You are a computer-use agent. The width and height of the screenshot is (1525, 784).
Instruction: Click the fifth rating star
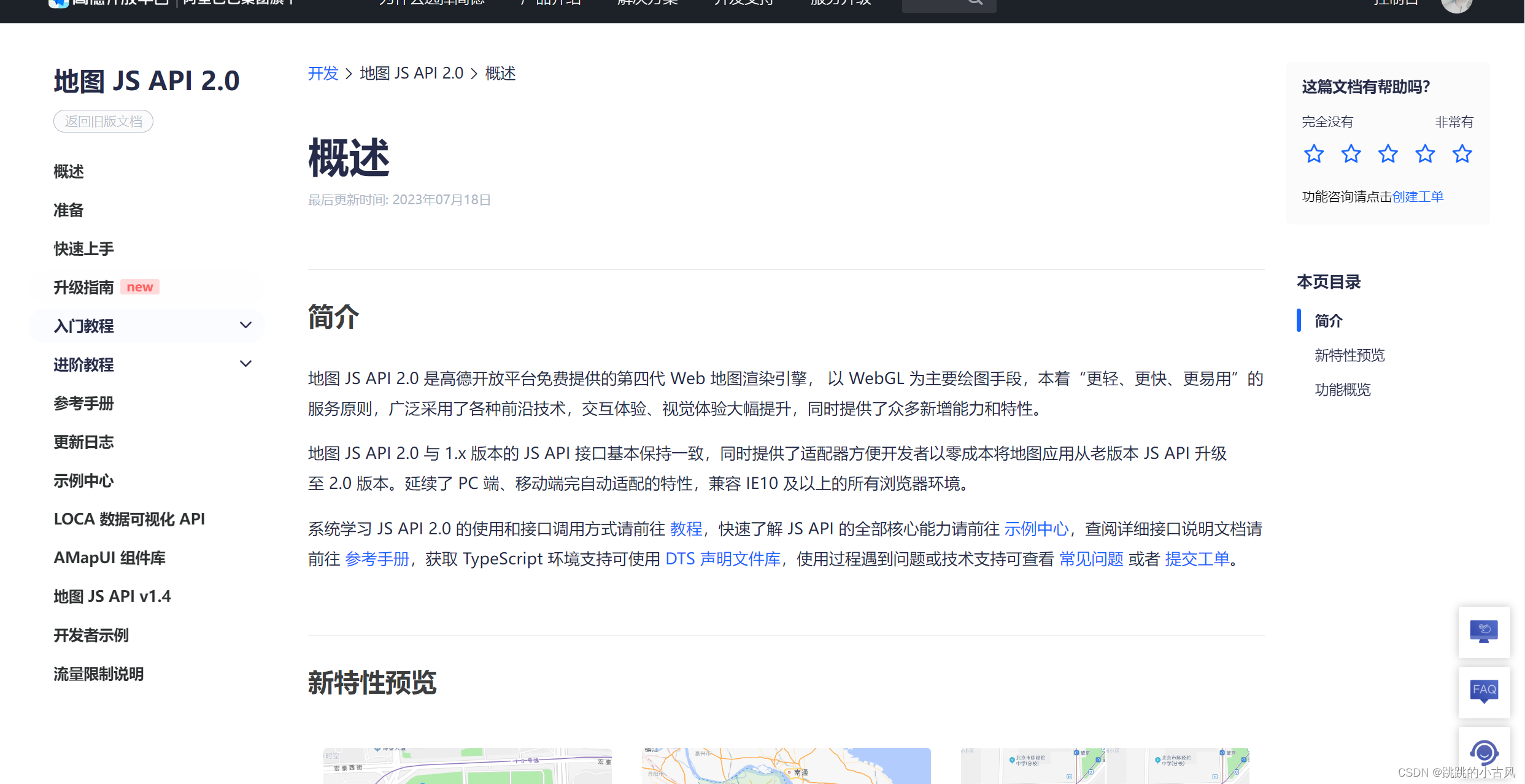[1462, 153]
